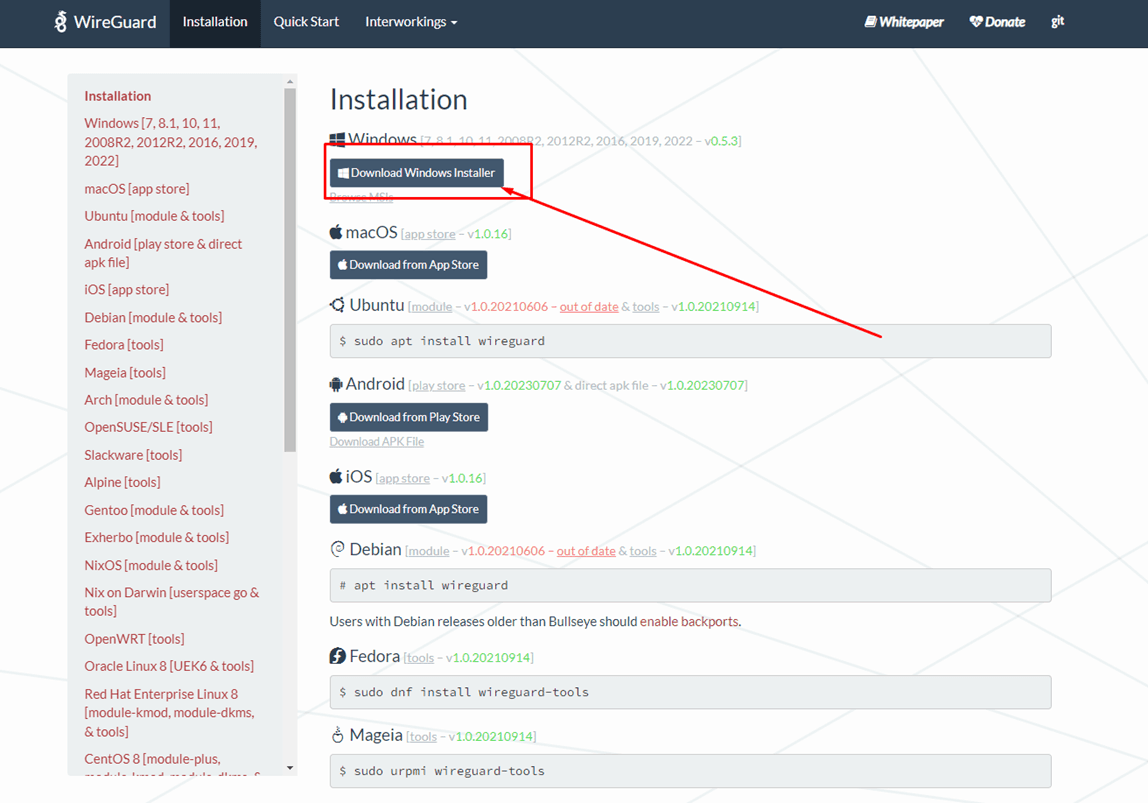Select Arch [module & tools] in sidebar
This screenshot has width=1148, height=803.
pyautogui.click(x=146, y=400)
